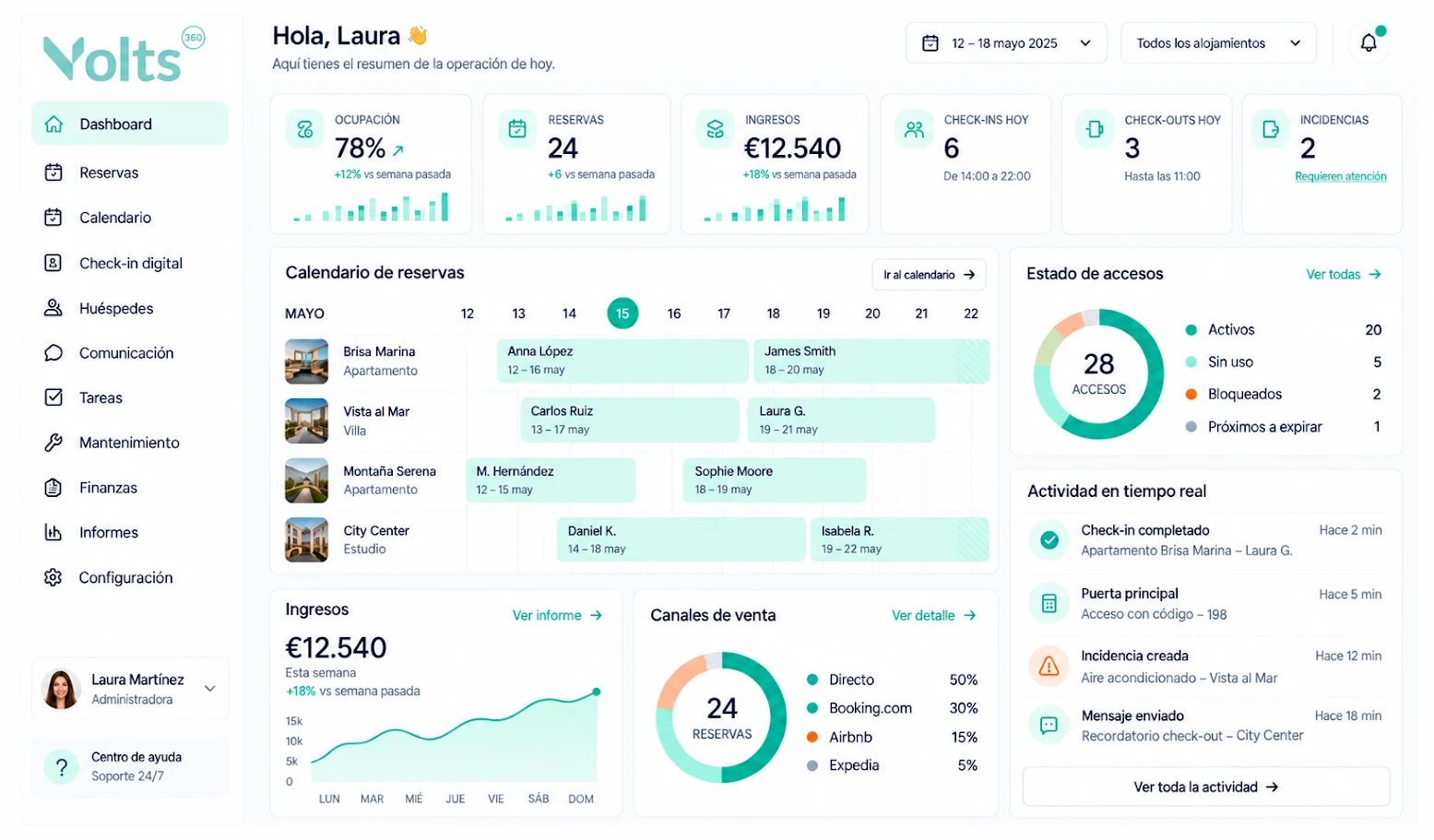Screen dimensions: 1434x840
Task: Click the Check-ins hoy people icon
Action: click(914, 130)
